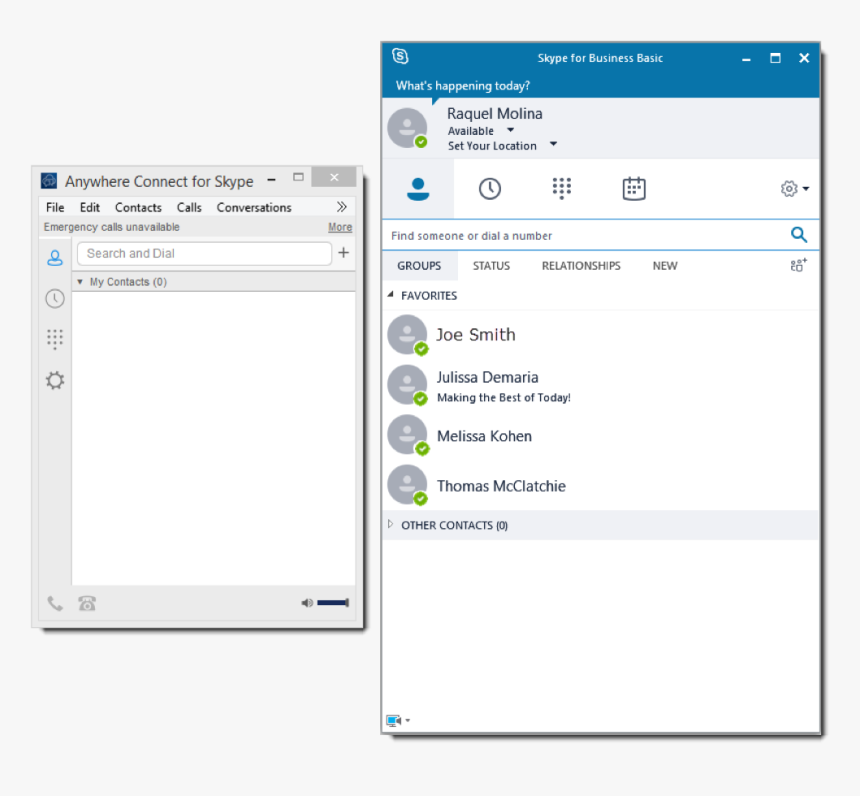
Task: Maximize the Skype for Business Basic window
Action: coord(775,58)
